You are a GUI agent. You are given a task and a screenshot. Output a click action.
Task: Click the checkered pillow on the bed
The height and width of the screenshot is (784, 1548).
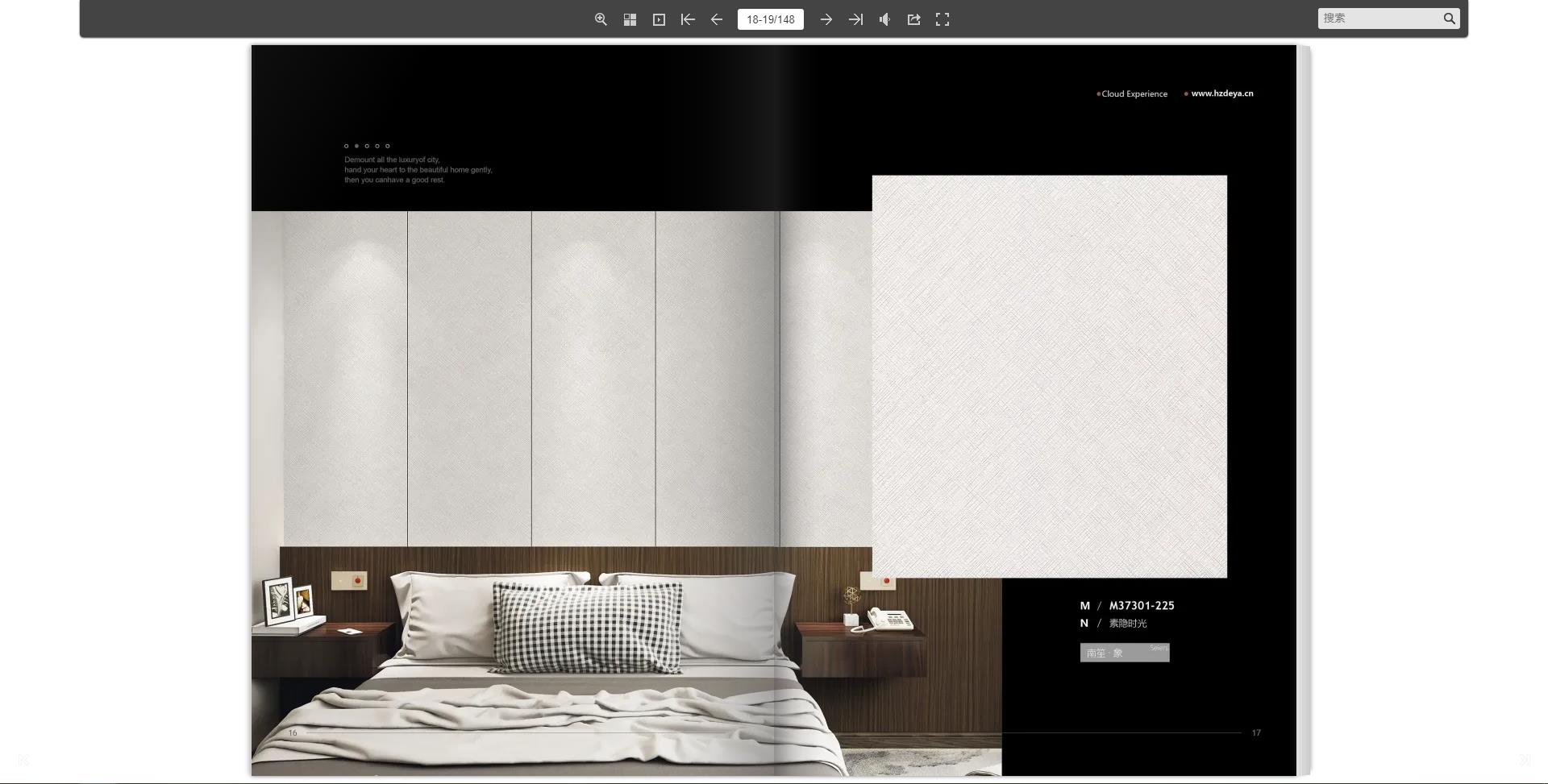click(x=588, y=628)
